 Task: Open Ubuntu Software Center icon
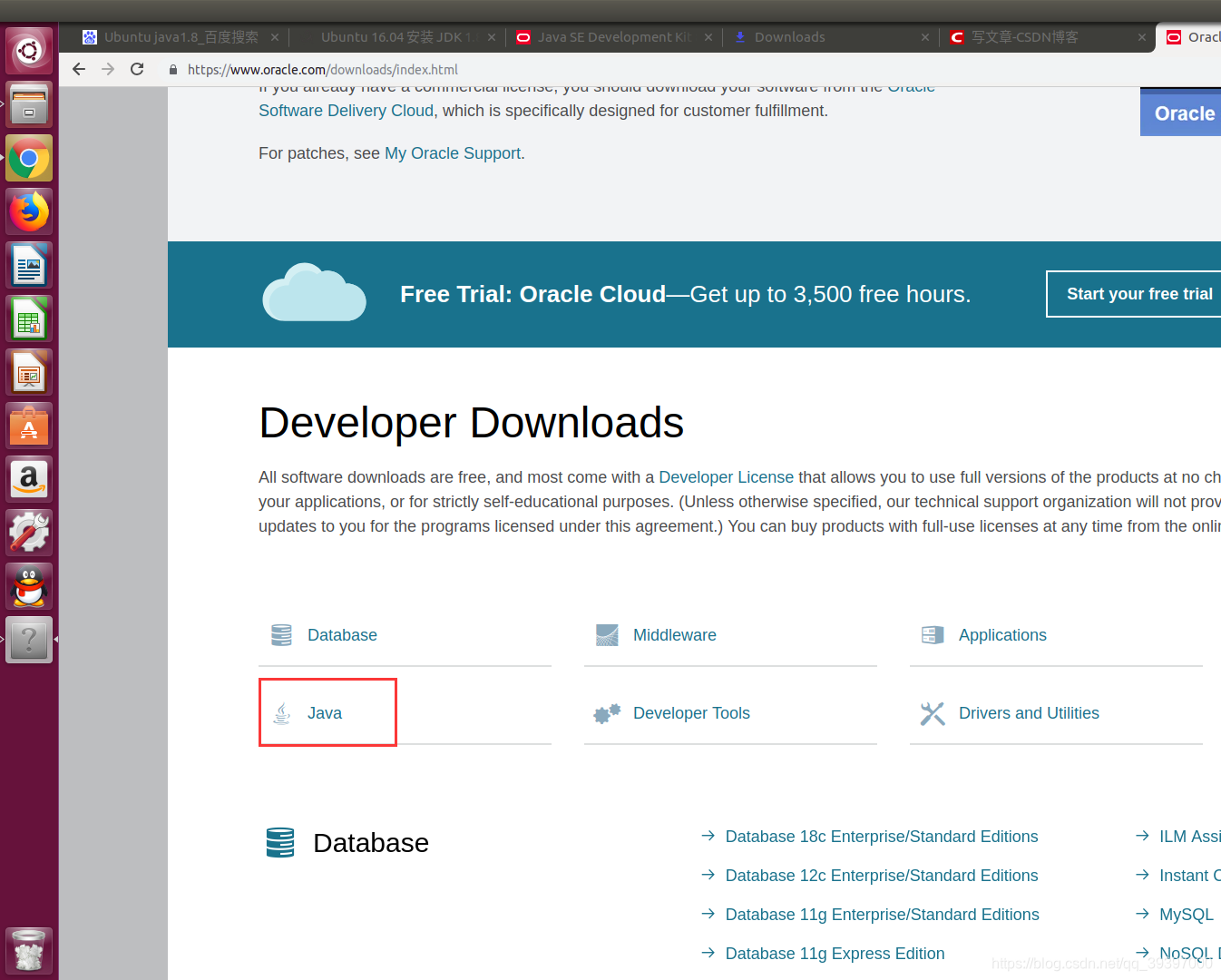[29, 426]
